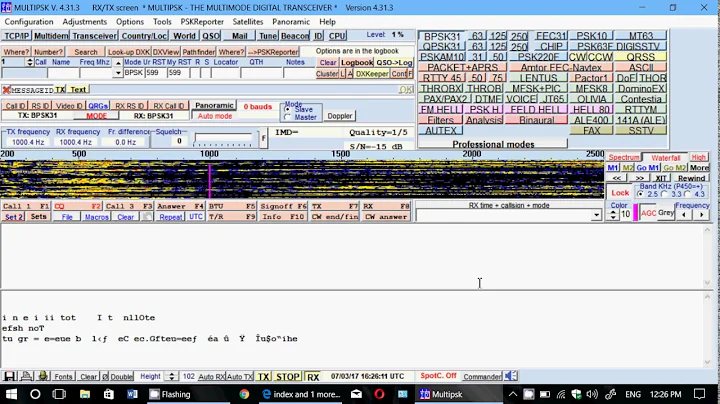Click the Color value stepper arrows
The image size is (720, 404).
pos(613,214)
